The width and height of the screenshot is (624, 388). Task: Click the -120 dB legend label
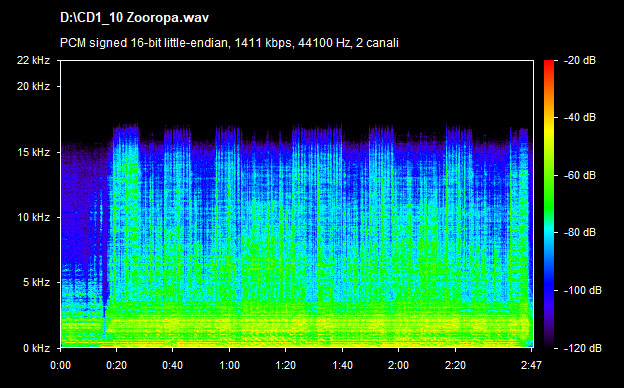[583, 348]
